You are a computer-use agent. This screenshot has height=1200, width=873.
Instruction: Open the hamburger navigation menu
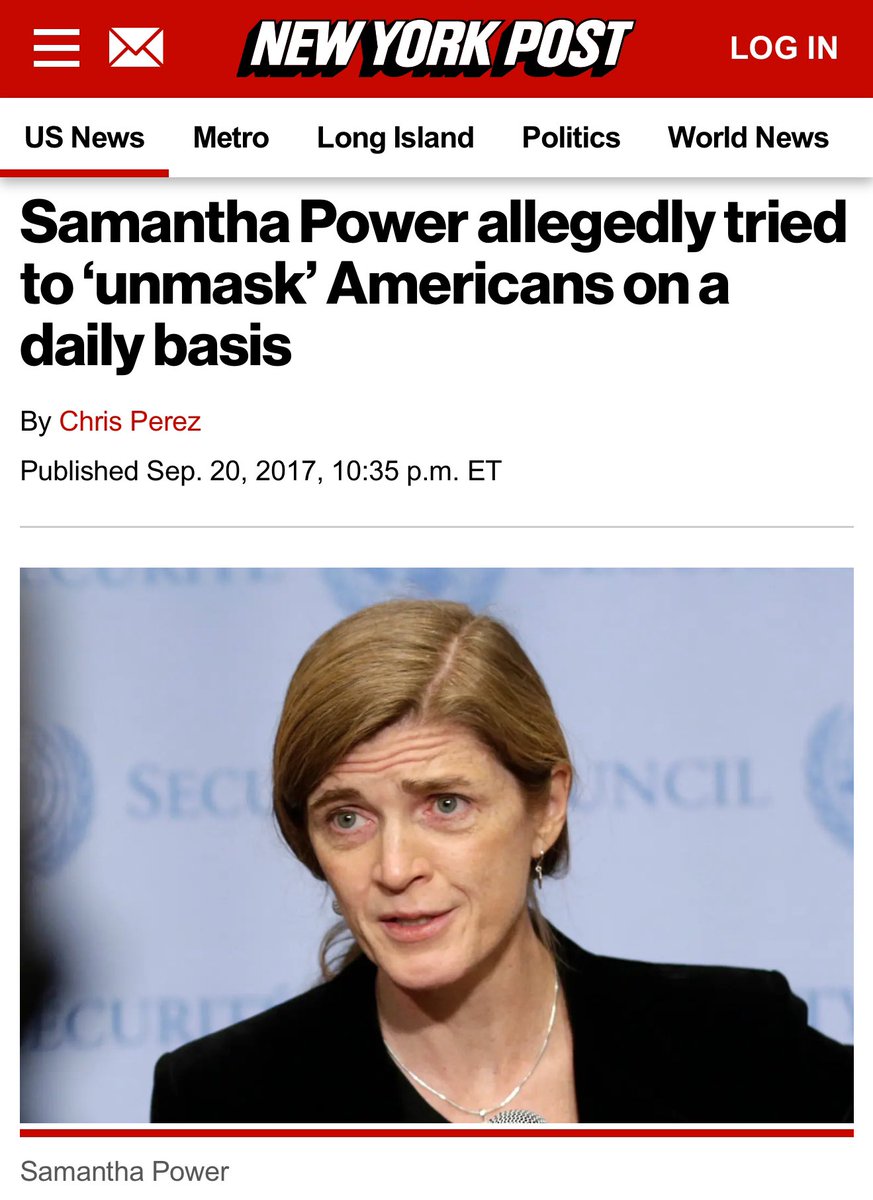coord(56,47)
